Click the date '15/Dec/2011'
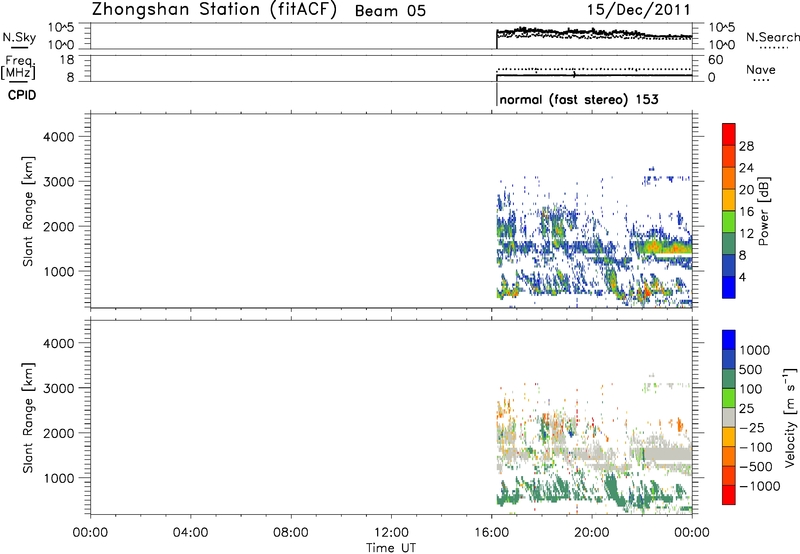 pos(638,10)
